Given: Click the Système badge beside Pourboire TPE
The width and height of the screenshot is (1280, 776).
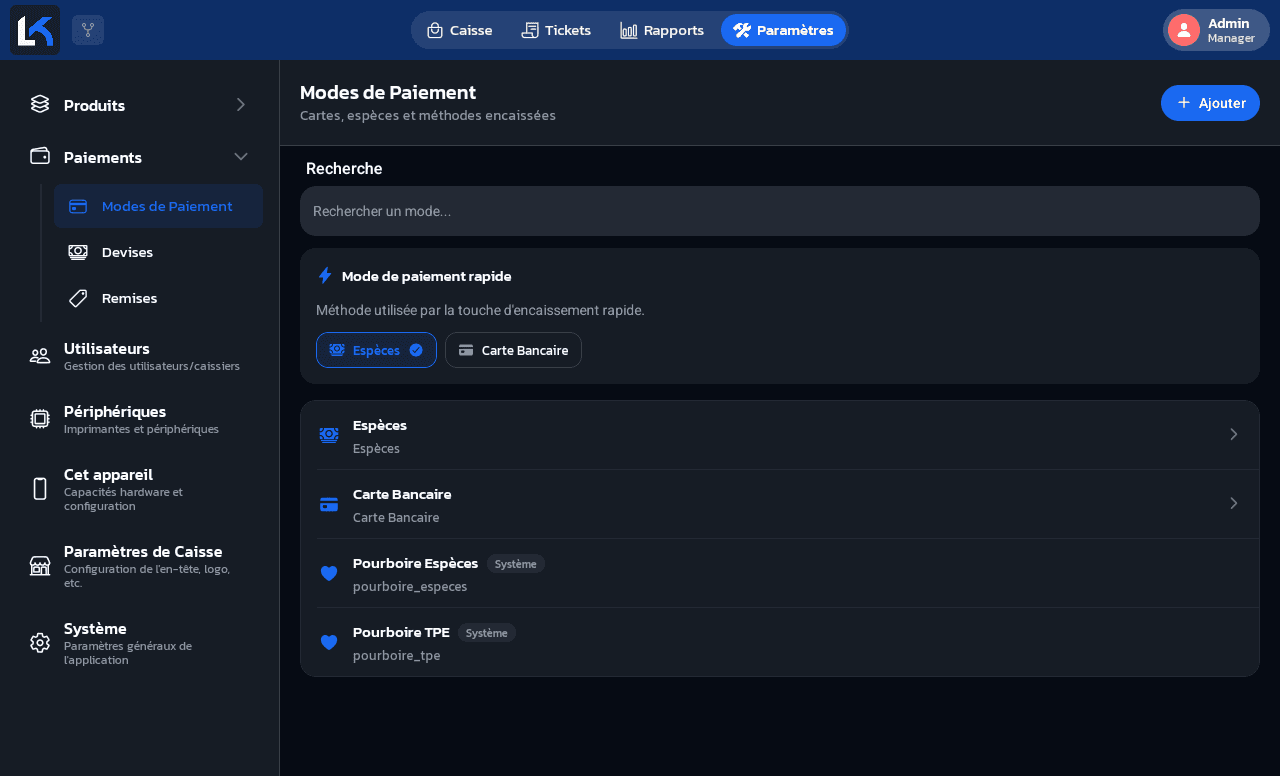Looking at the screenshot, I should [x=487, y=633].
